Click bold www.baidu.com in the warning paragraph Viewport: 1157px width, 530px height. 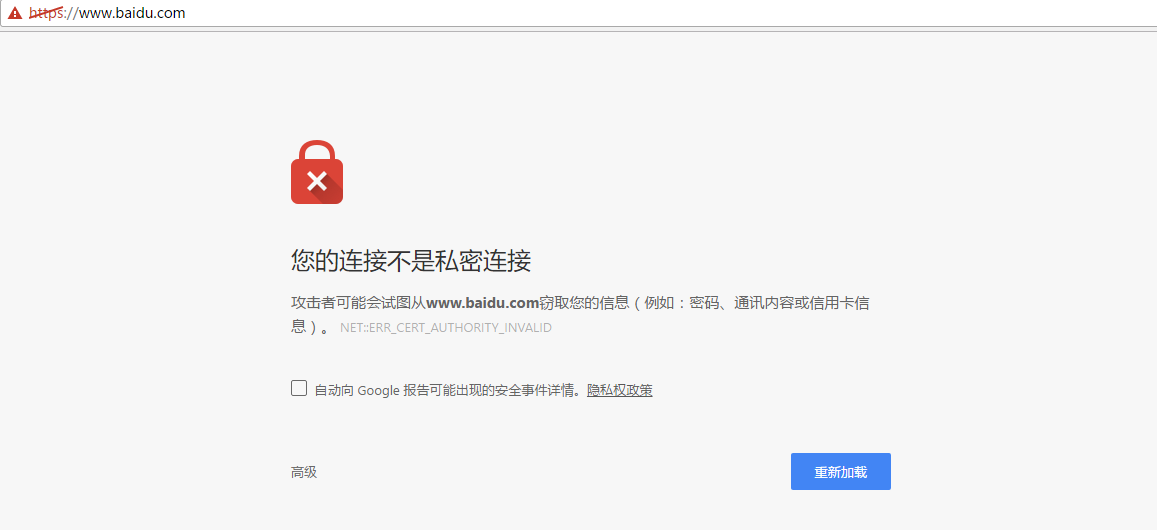click(x=483, y=303)
